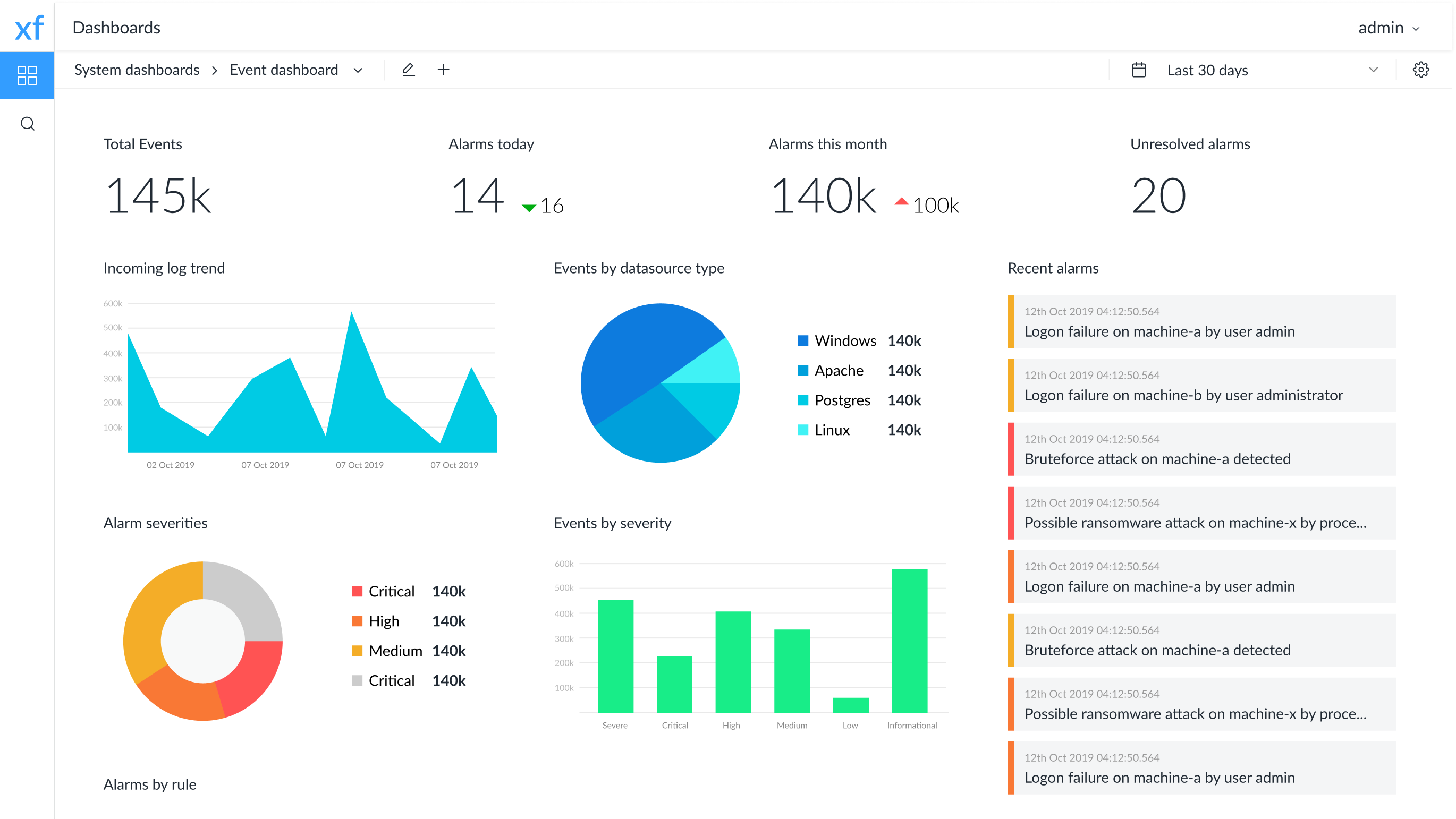Navigate to System dashboards breadcrumb
This screenshot has height=819, width=1456.
(x=137, y=70)
